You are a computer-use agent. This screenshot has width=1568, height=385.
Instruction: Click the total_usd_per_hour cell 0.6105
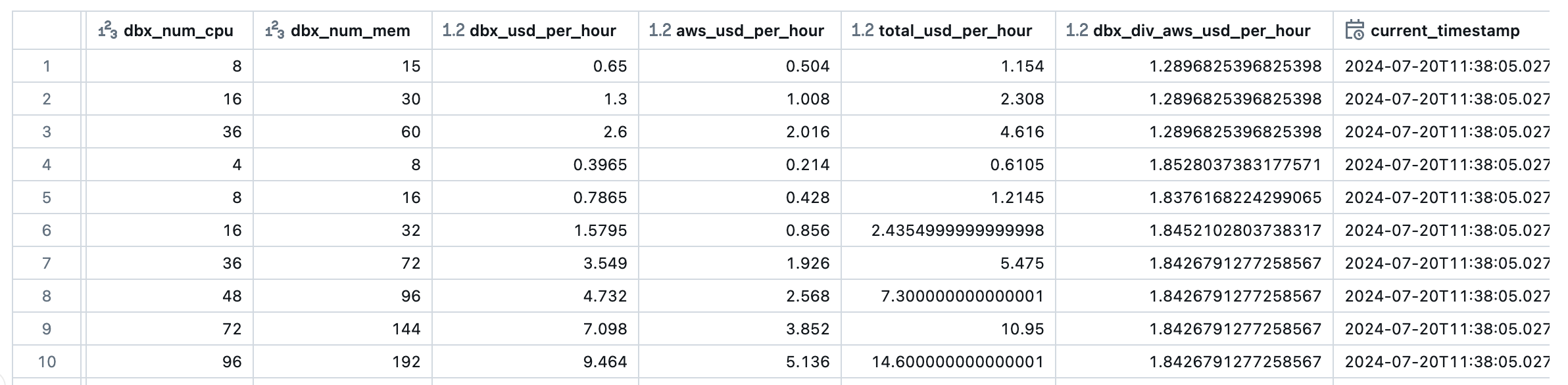click(948, 164)
